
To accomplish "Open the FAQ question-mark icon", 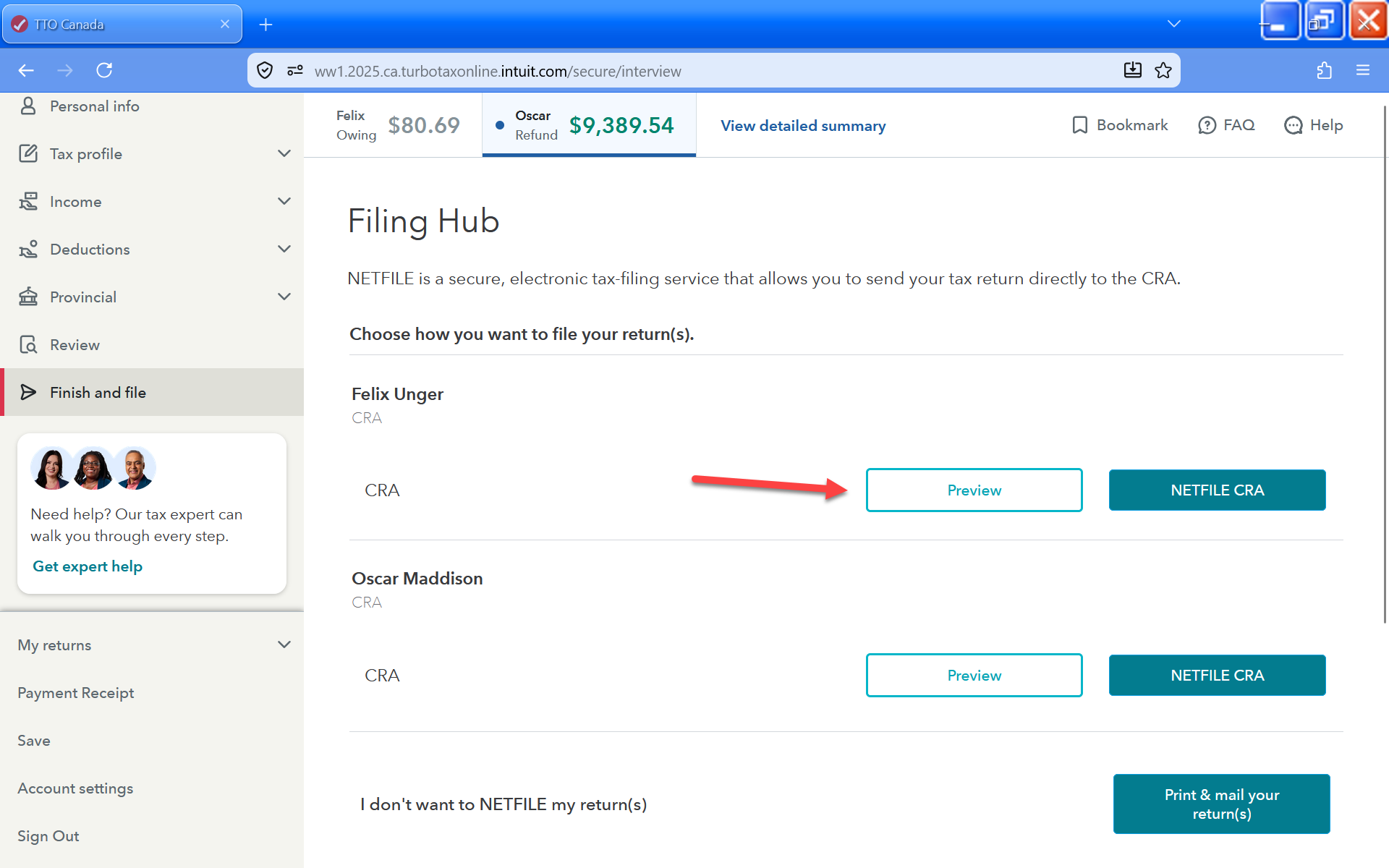I will (1207, 125).
